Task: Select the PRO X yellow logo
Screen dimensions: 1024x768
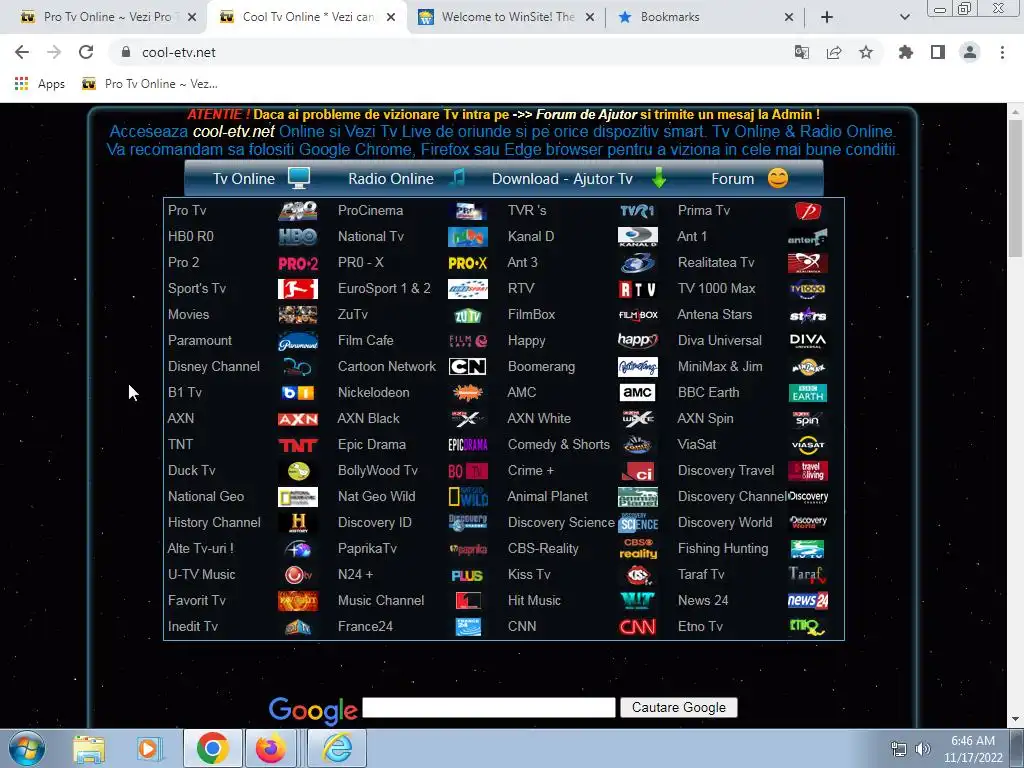Action: [468, 263]
